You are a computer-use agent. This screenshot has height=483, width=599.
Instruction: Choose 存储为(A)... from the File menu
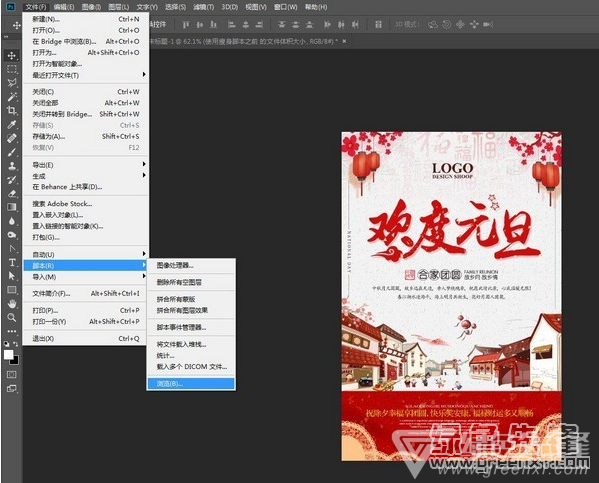tap(86, 136)
